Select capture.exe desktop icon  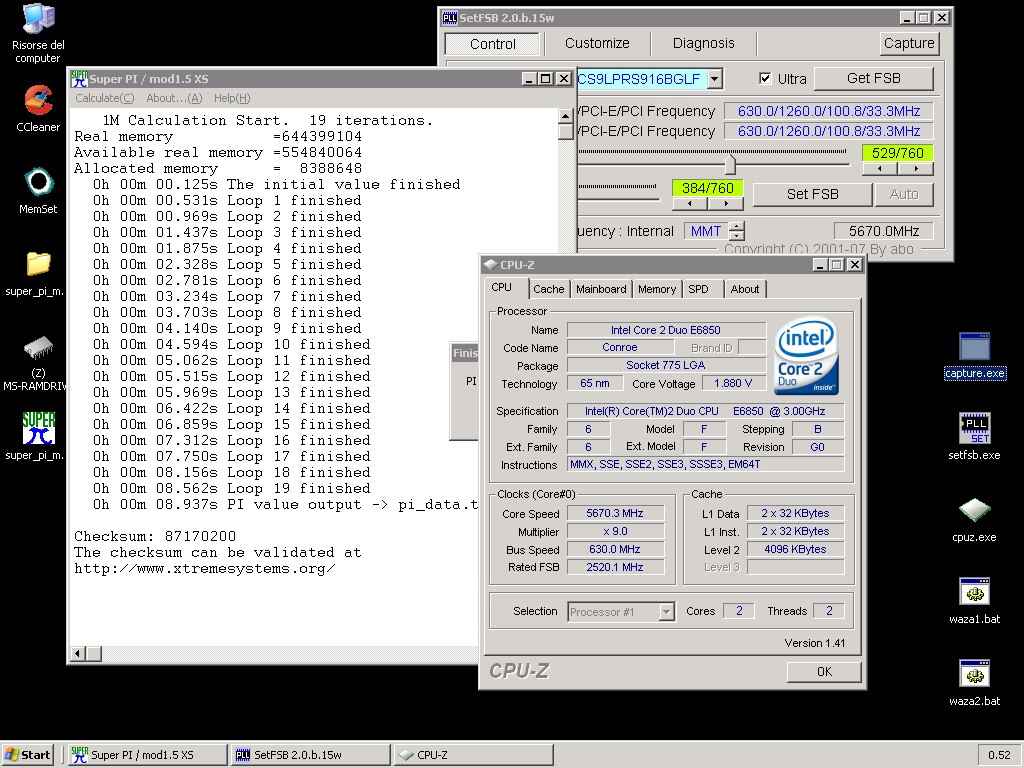(974, 355)
